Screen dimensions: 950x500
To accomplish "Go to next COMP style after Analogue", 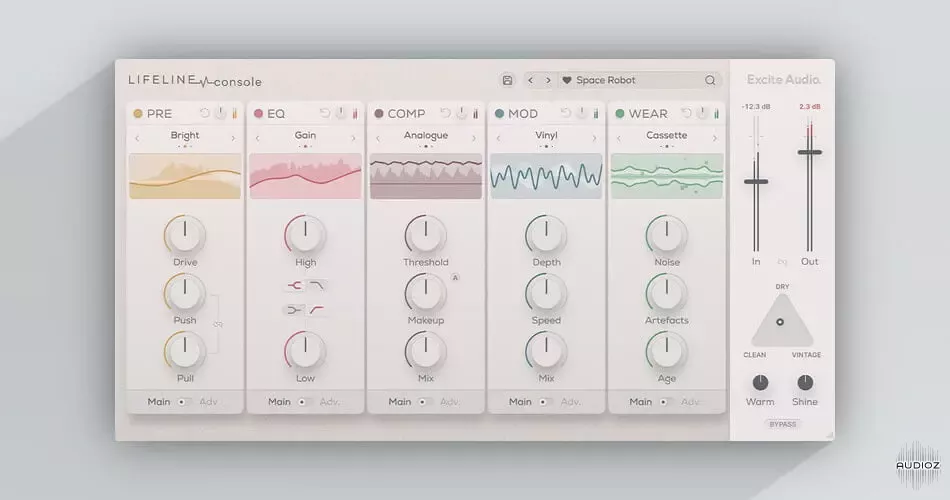I will click(x=474, y=138).
